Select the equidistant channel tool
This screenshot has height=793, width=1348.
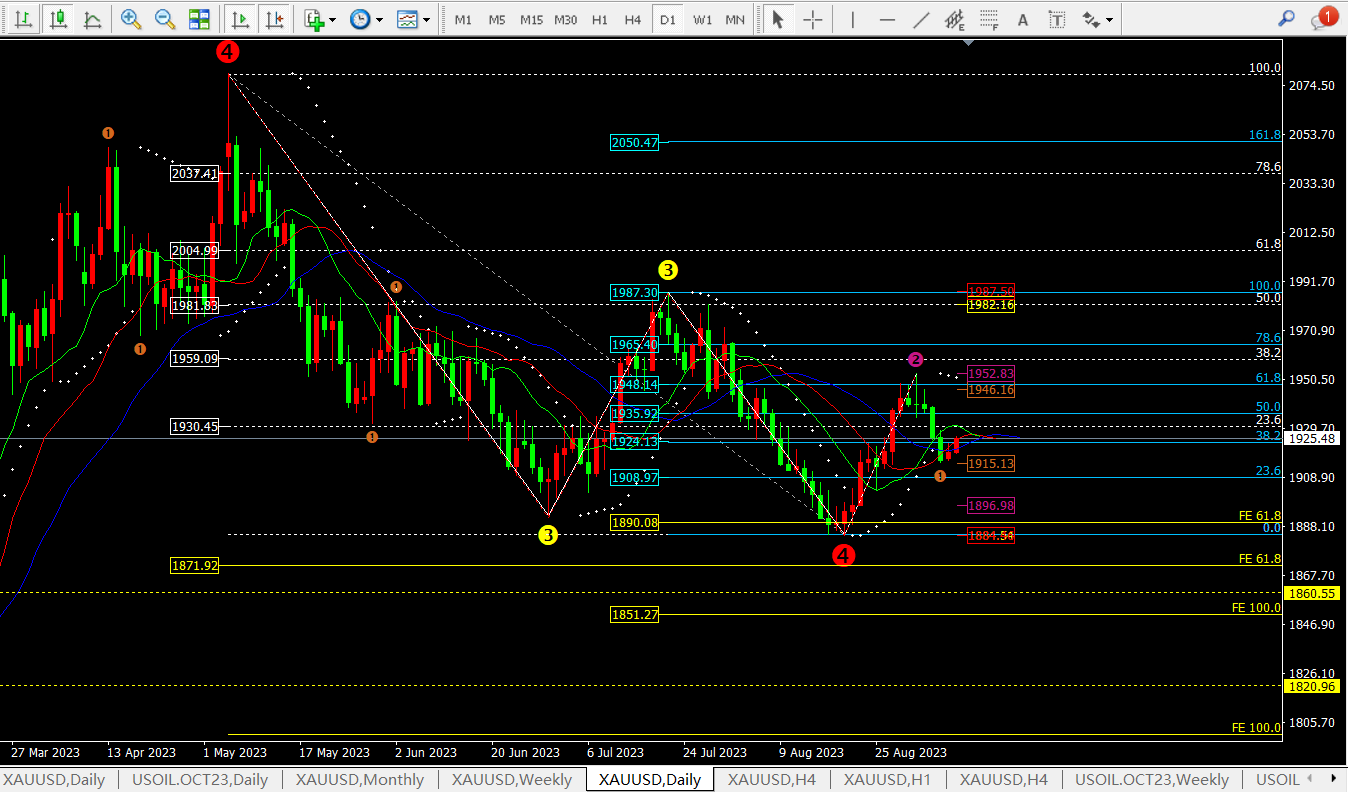coord(955,19)
